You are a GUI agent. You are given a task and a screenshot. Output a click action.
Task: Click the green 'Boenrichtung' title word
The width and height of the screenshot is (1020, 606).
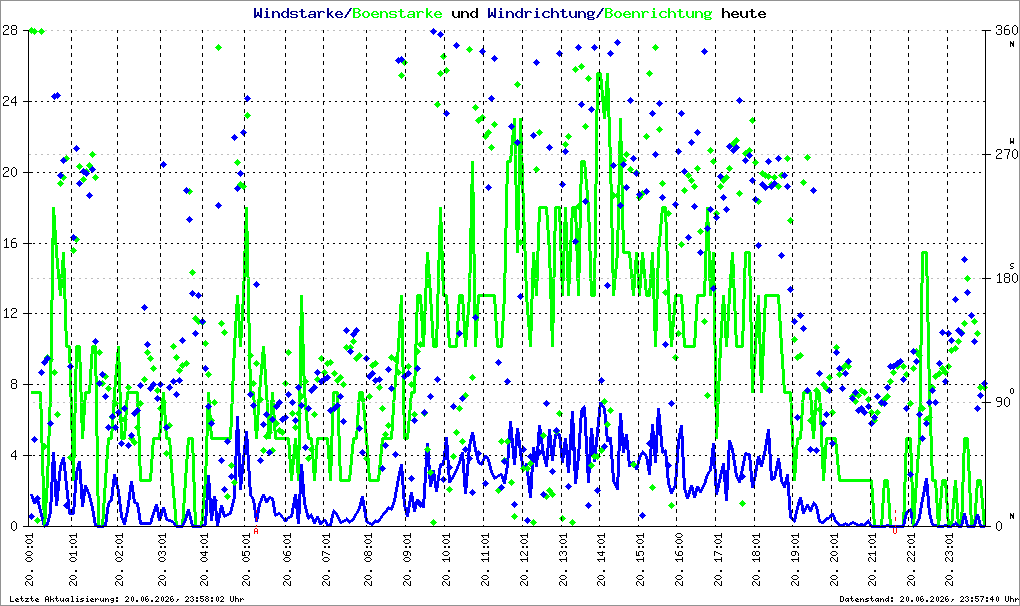coord(658,13)
